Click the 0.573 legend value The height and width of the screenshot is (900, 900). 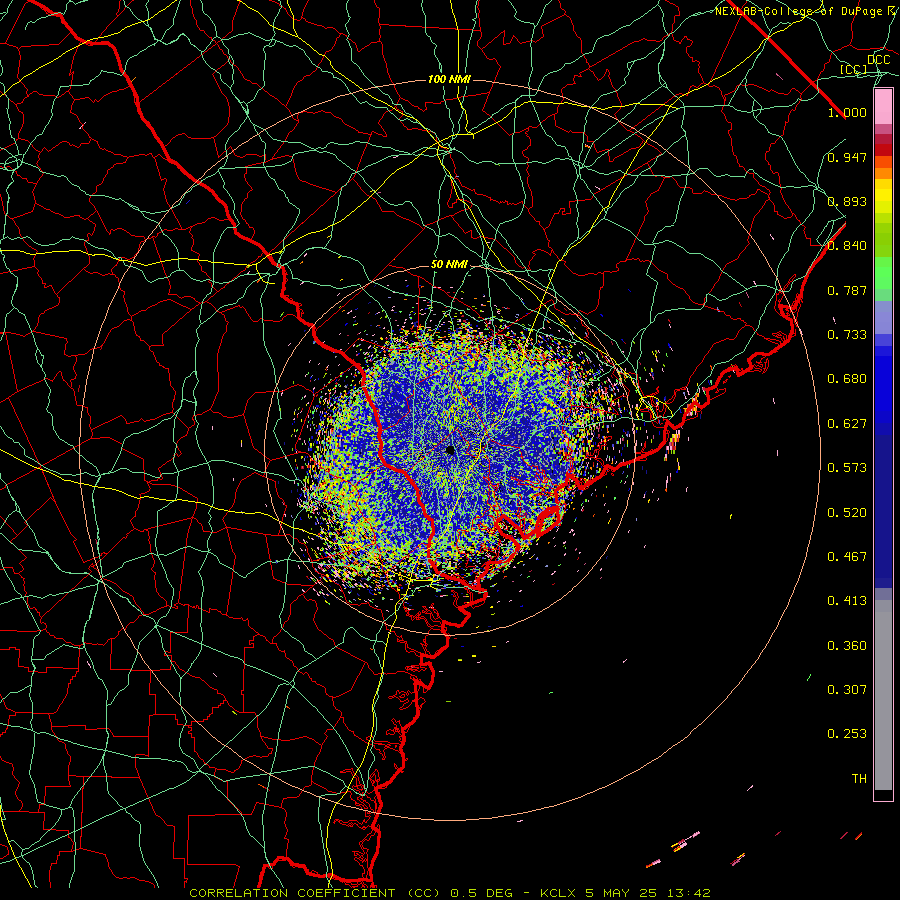847,468
